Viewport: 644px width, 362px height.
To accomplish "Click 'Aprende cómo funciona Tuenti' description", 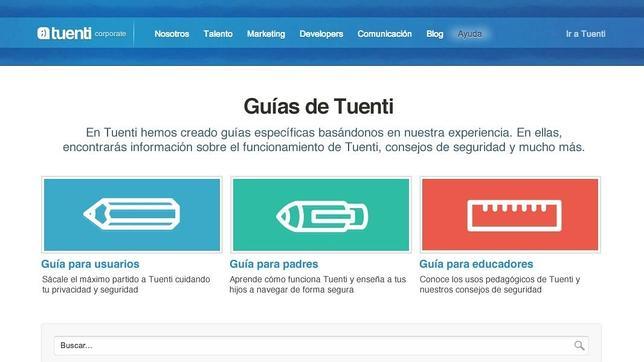I will tap(318, 284).
